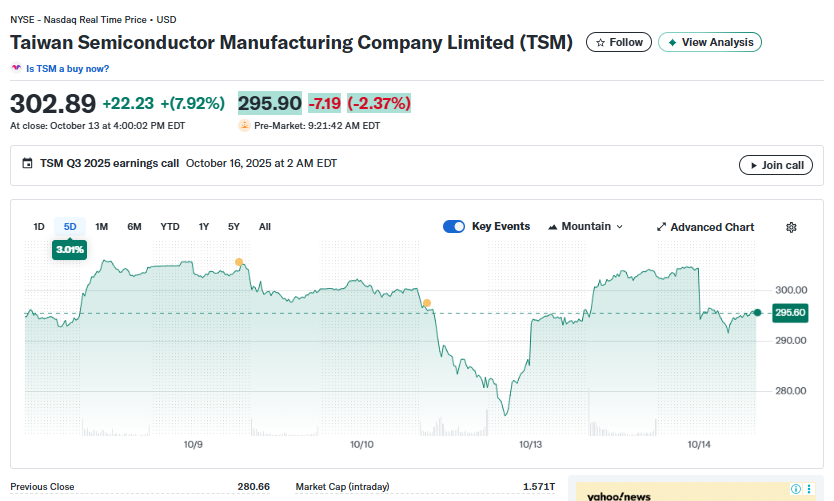Toggle the Key Events switch off
This screenshot has height=501, width=834.
click(x=454, y=226)
